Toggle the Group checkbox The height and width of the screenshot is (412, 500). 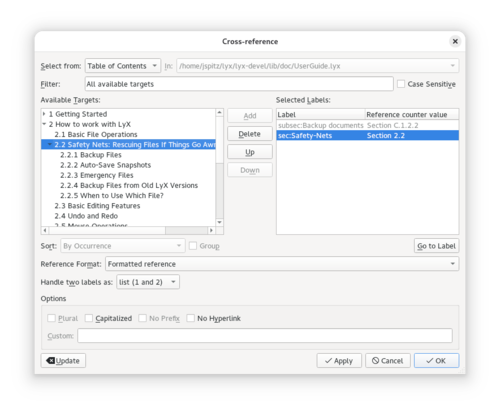193,246
